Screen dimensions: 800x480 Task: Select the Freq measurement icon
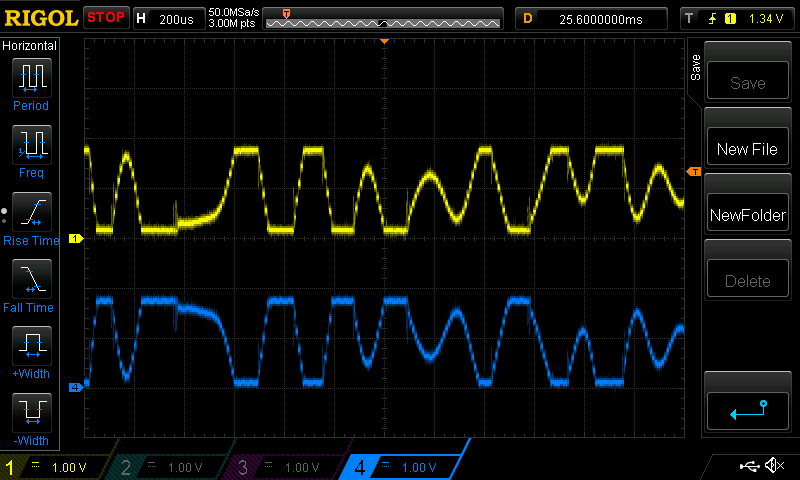coord(32,144)
